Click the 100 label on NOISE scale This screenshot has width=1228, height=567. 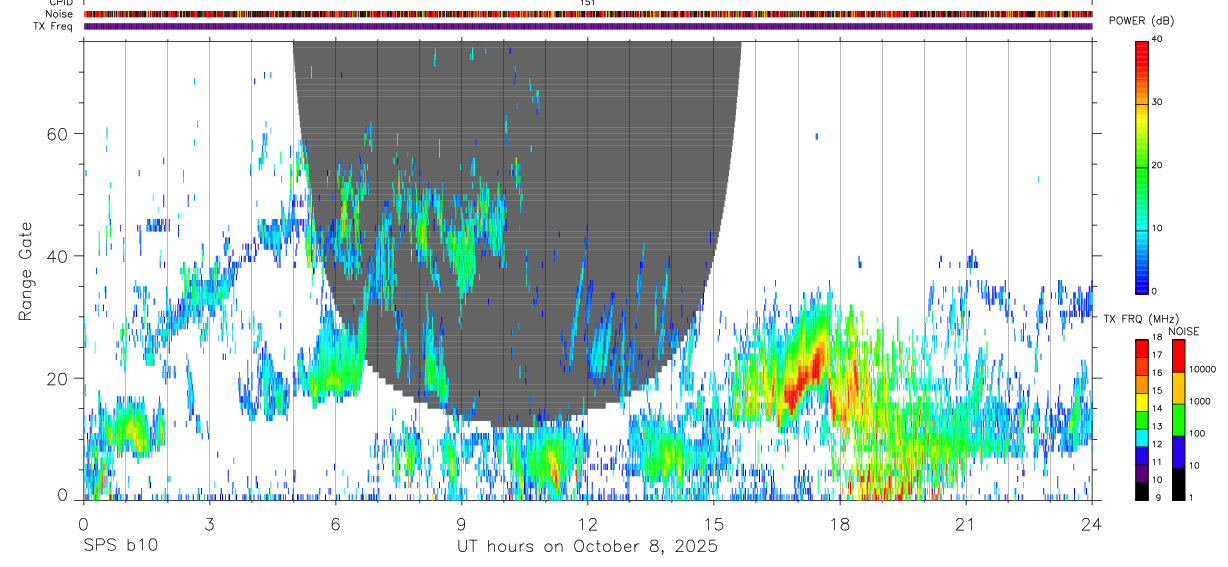(x=1197, y=434)
